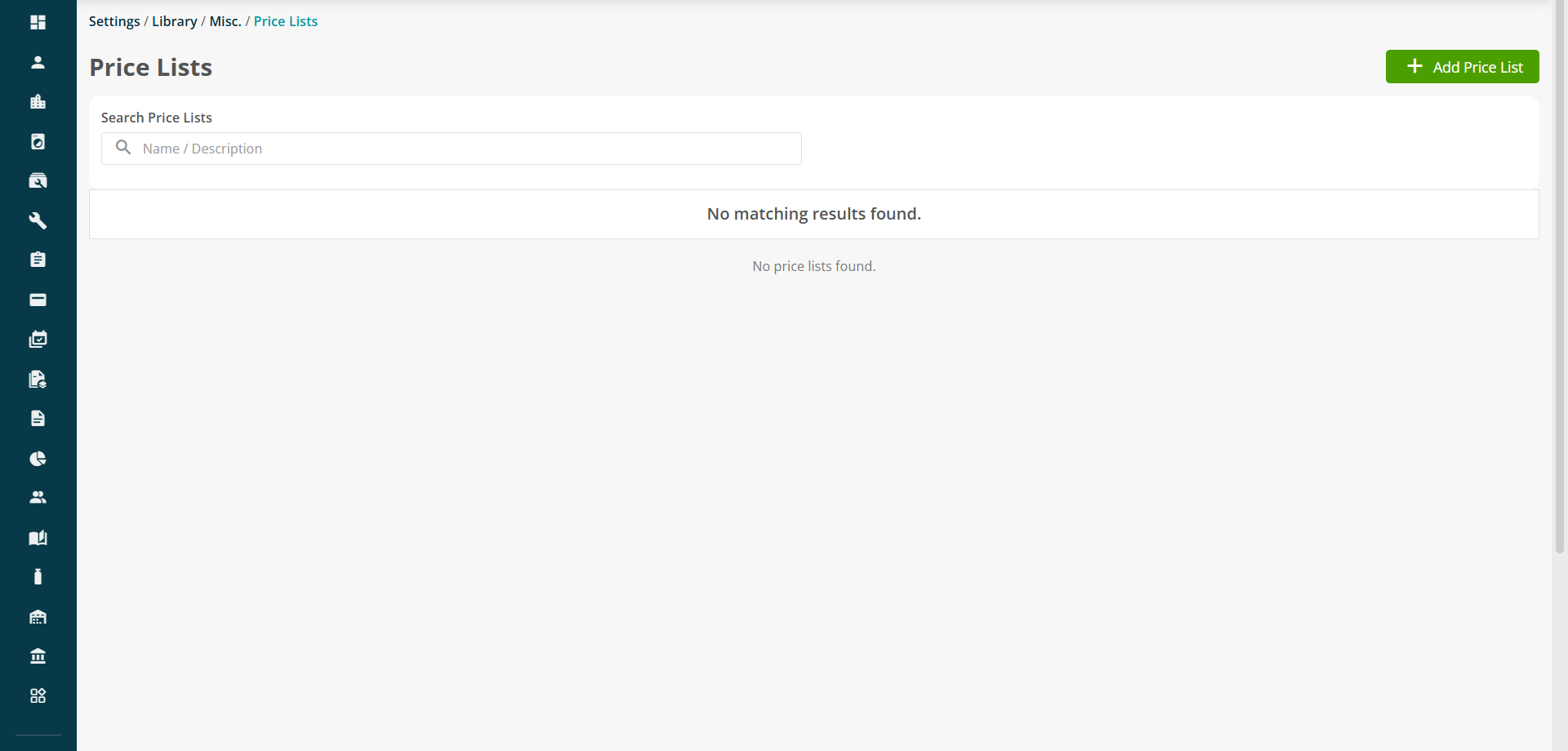This screenshot has width=1568, height=751.
Task: Click the bank columns icon in sidebar
Action: (x=38, y=655)
